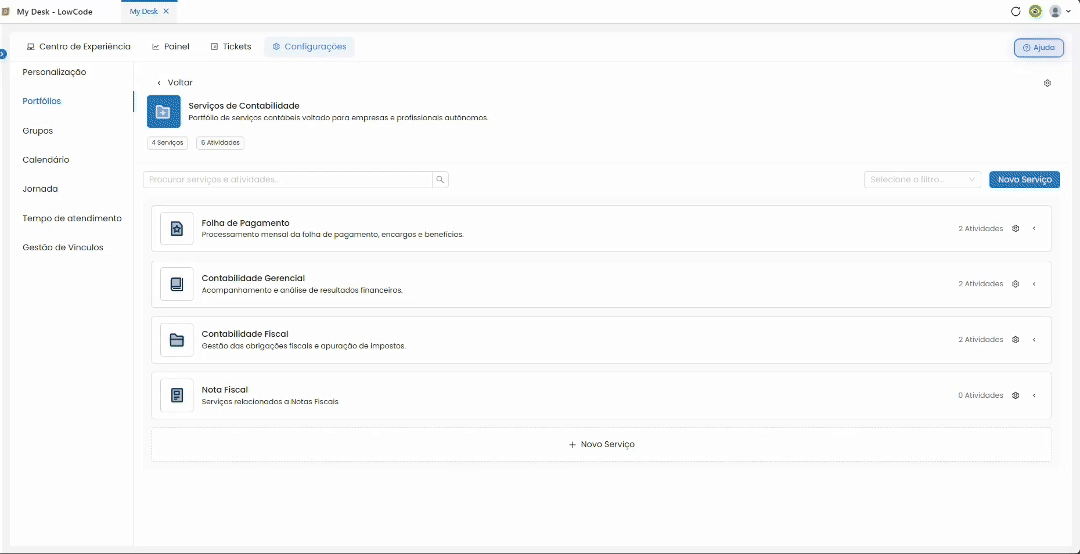Screen dimensions: 1080x554
Task: Click the Contabilidade Fiscal folder icon
Action: 177,340
